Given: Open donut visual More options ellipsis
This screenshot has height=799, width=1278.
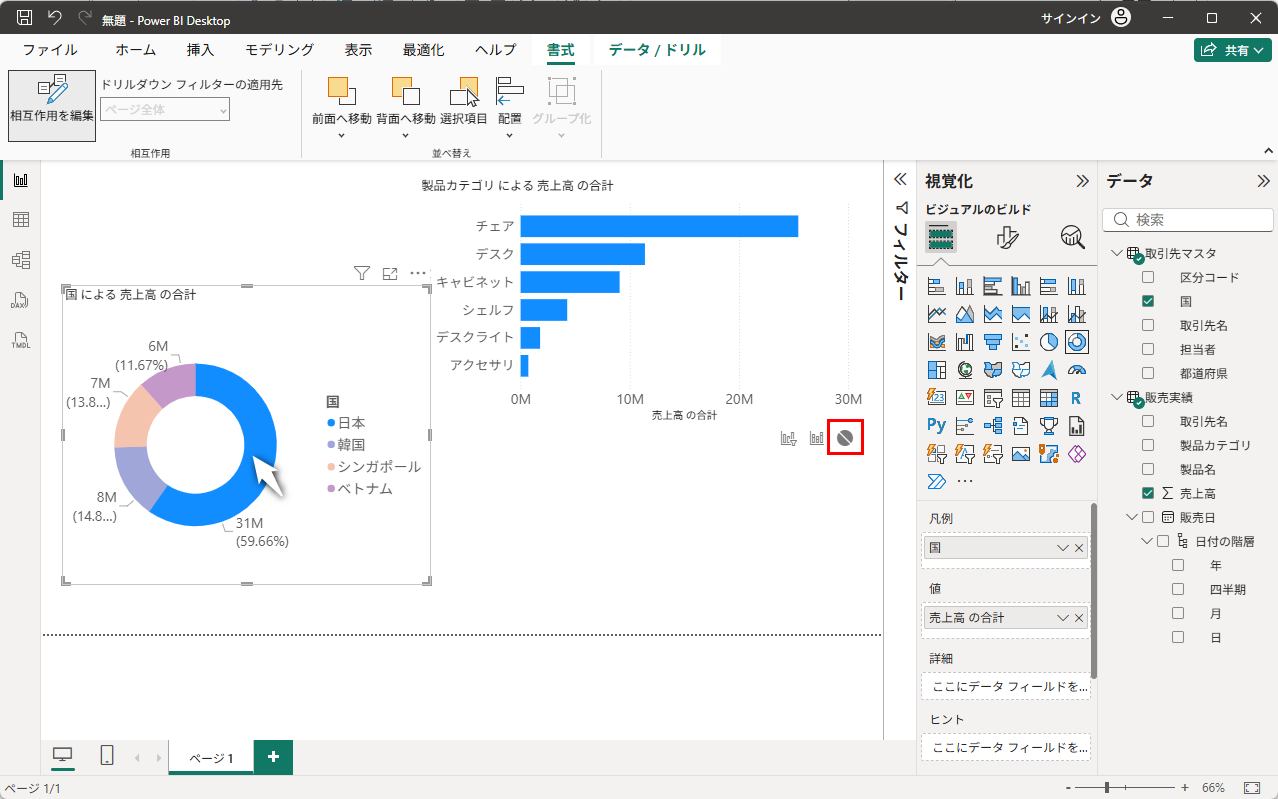Looking at the screenshot, I should tap(418, 273).
